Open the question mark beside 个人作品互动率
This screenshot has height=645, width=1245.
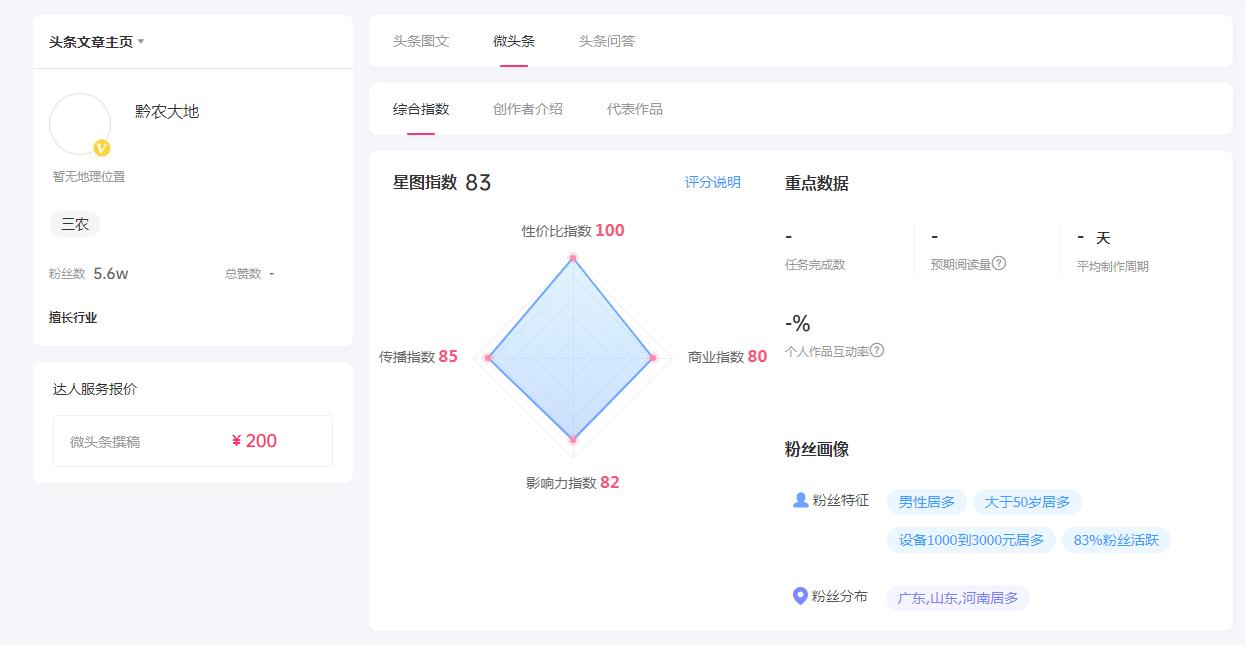[878, 351]
